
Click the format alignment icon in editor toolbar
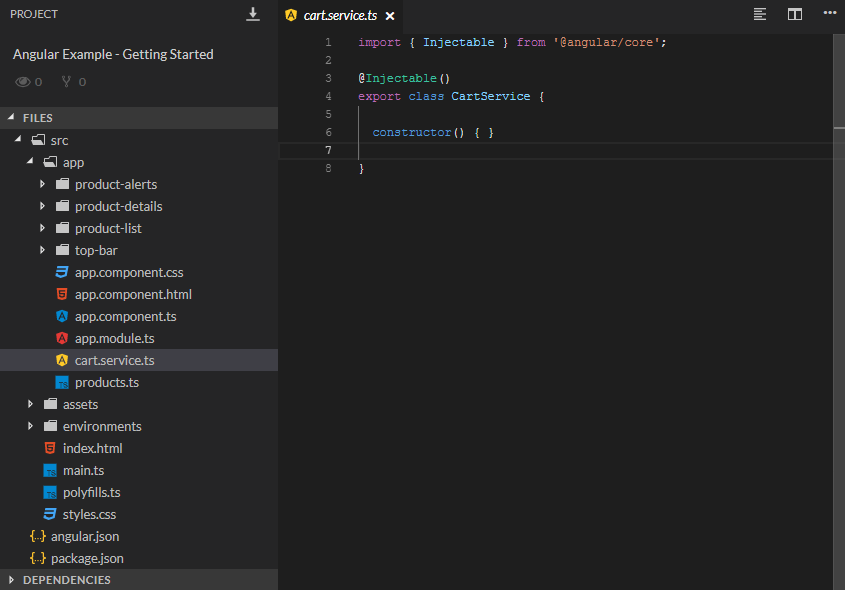coord(760,15)
